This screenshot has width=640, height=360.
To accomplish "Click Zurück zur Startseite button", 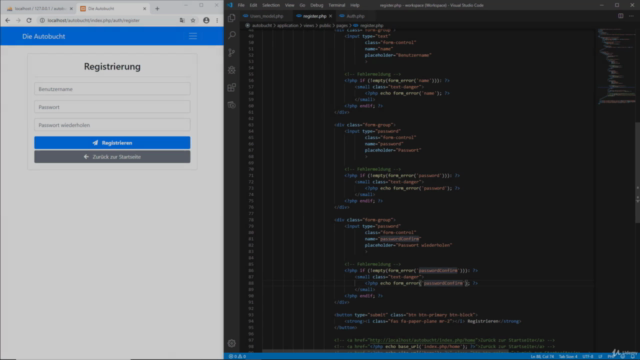I will 112,157.
